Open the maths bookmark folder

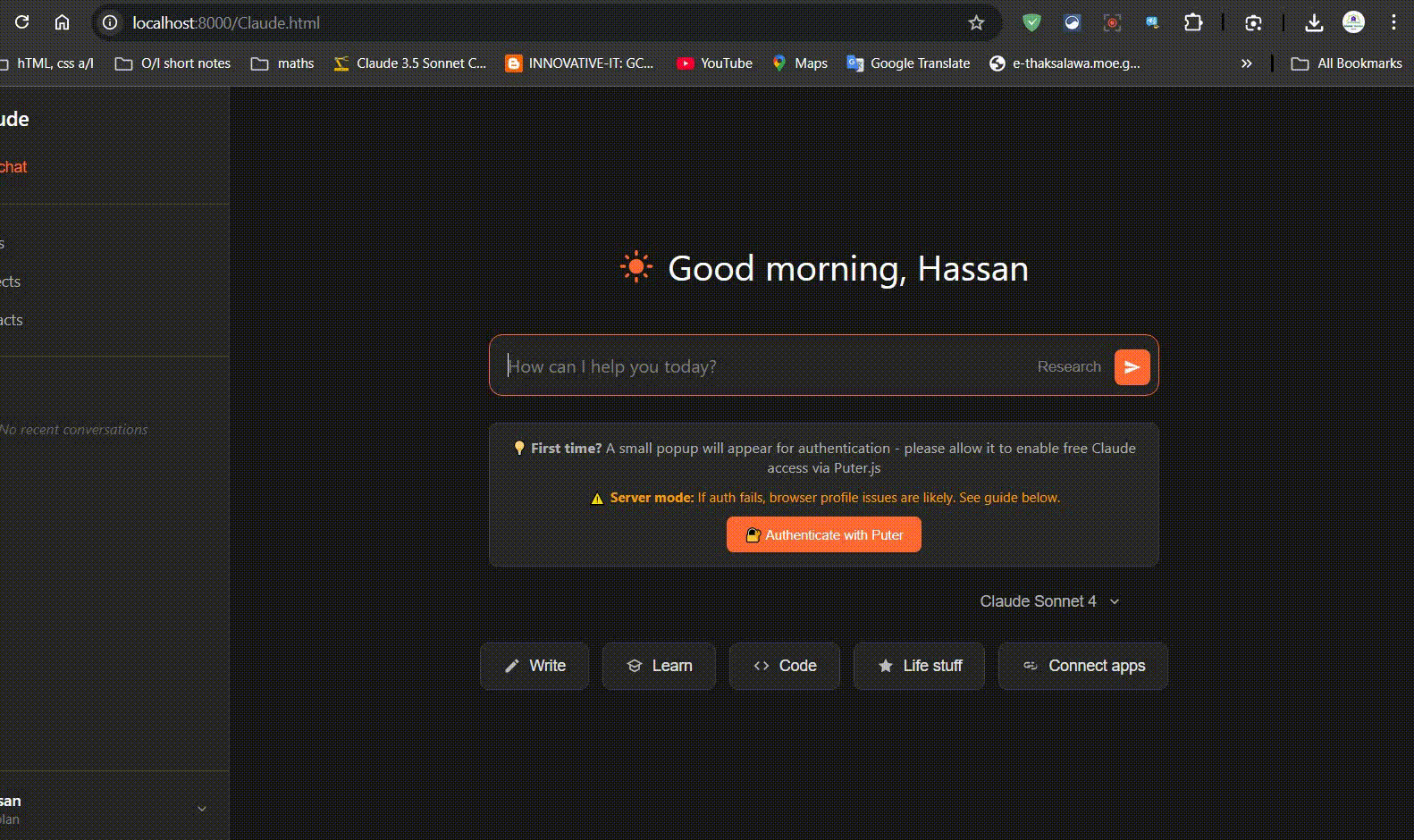click(282, 63)
